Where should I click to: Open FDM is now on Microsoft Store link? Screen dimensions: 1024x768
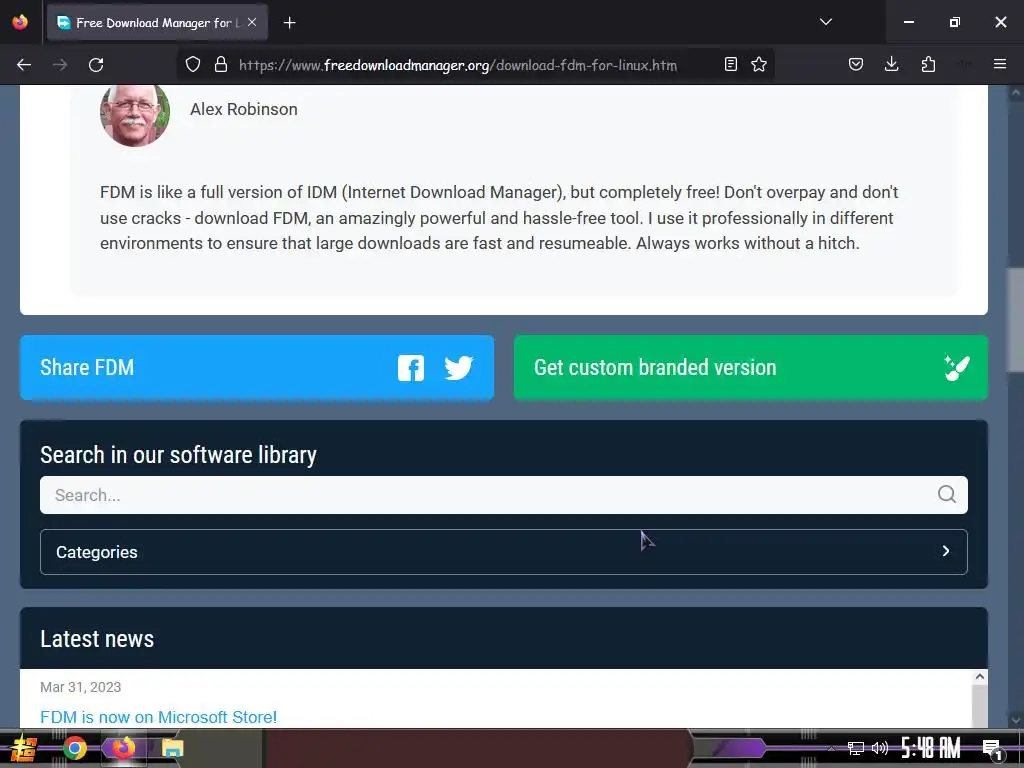pyautogui.click(x=159, y=717)
